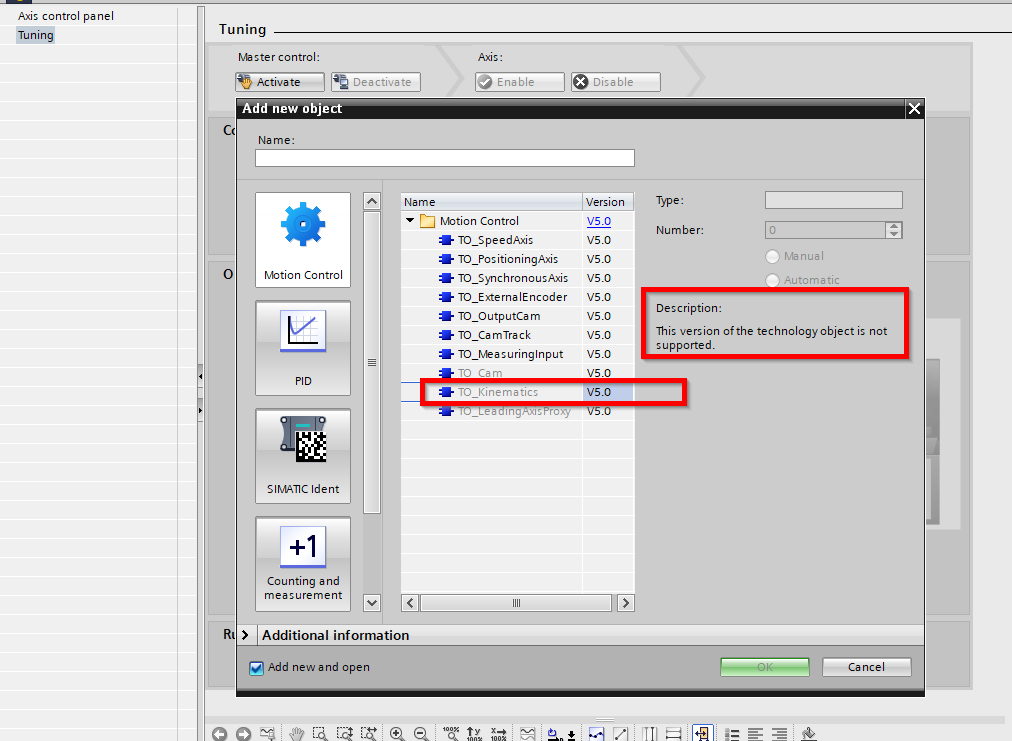This screenshot has width=1012, height=741.
Task: Select the horizontal zoom selection tool
Action: click(369, 733)
